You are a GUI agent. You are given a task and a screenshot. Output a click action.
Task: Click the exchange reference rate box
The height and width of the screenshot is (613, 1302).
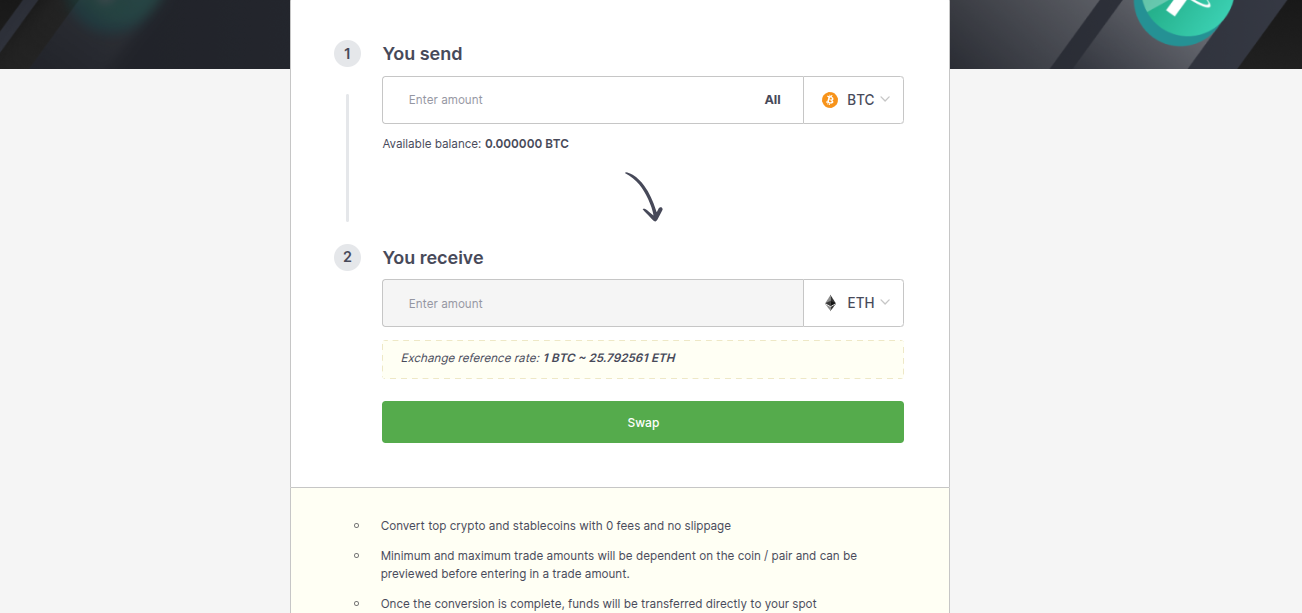click(x=642, y=359)
